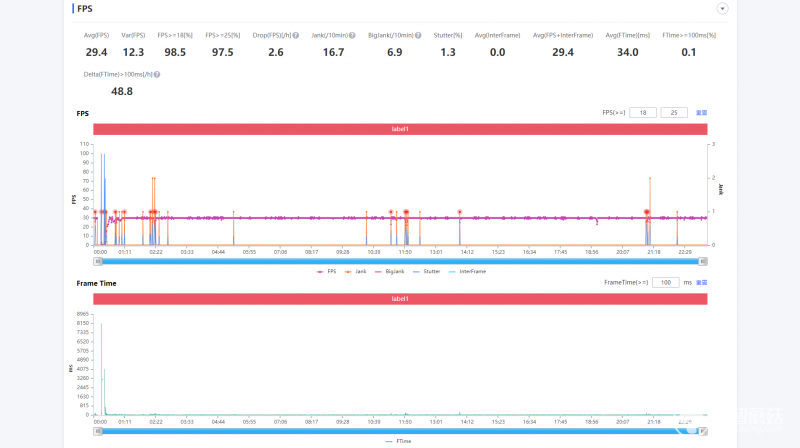Grab the right handle of FPS chart range slider
Viewport: 800px width, 448px height.
[x=703, y=261]
